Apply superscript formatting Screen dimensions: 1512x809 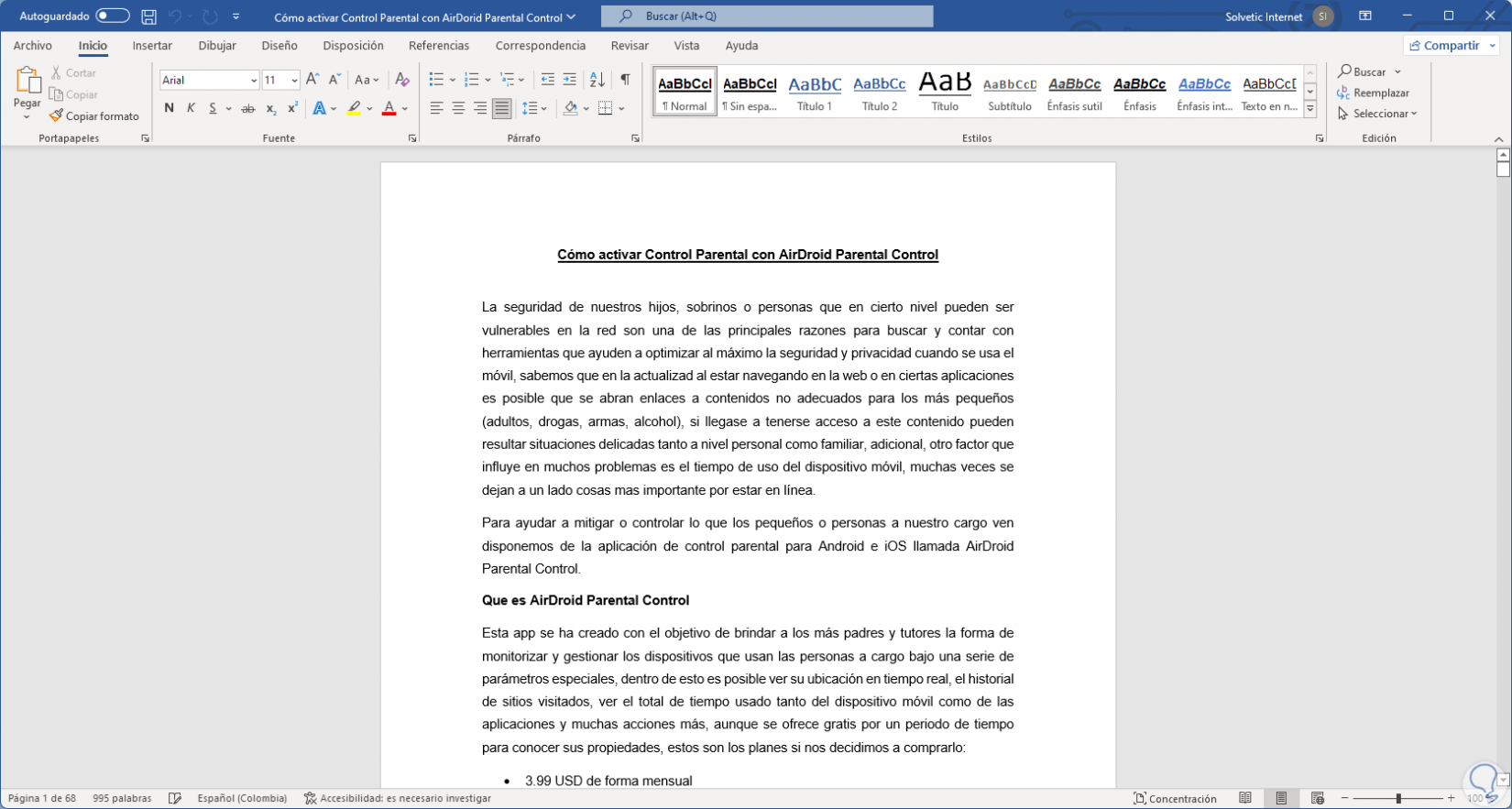(292, 108)
